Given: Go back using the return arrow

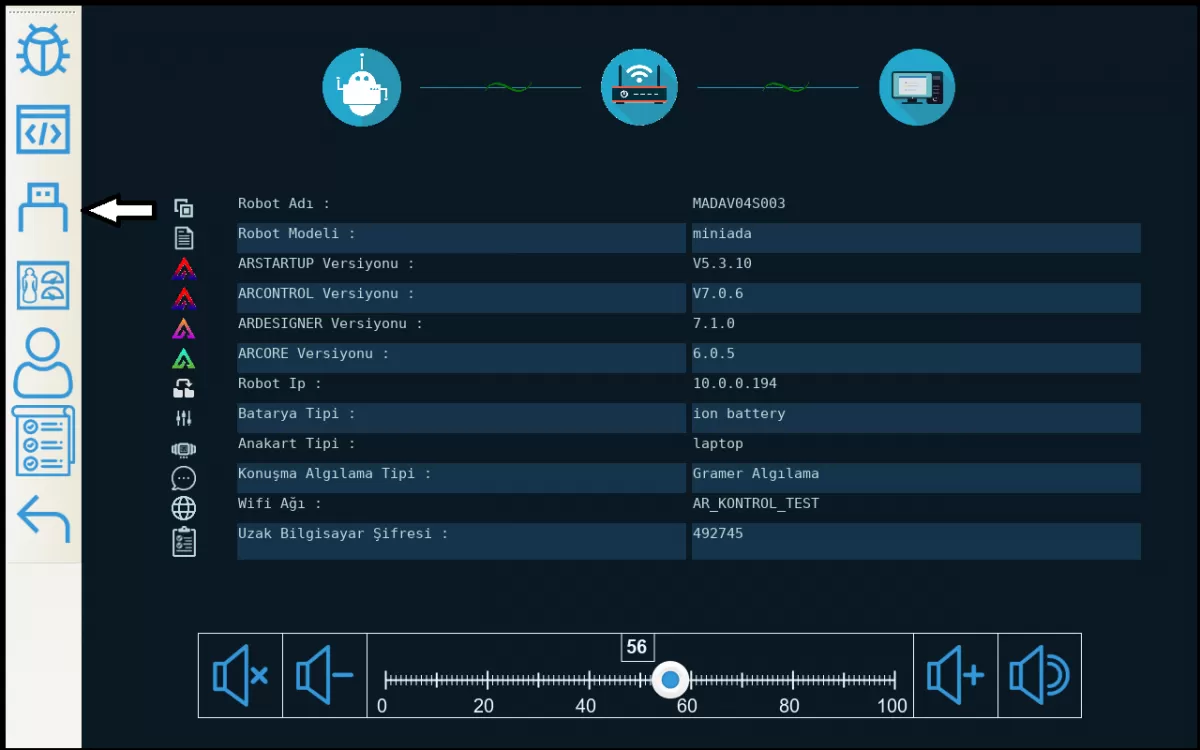Looking at the screenshot, I should (43, 519).
